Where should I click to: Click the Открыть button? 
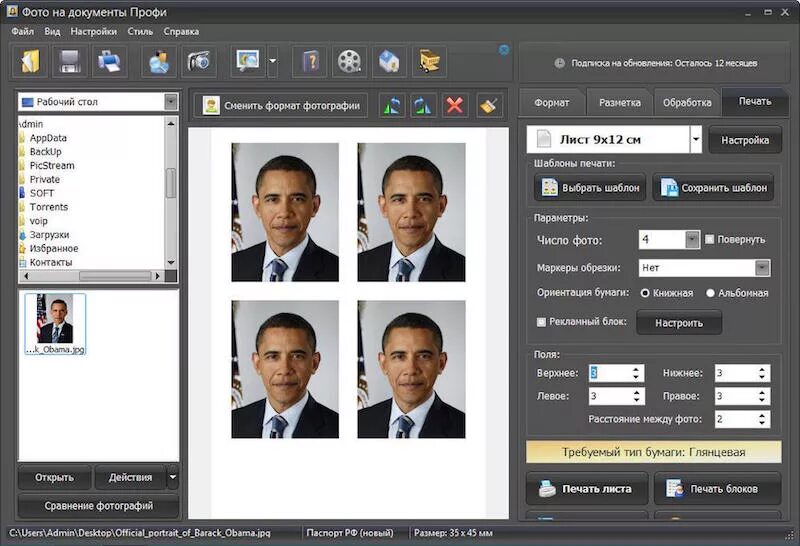click(55, 478)
